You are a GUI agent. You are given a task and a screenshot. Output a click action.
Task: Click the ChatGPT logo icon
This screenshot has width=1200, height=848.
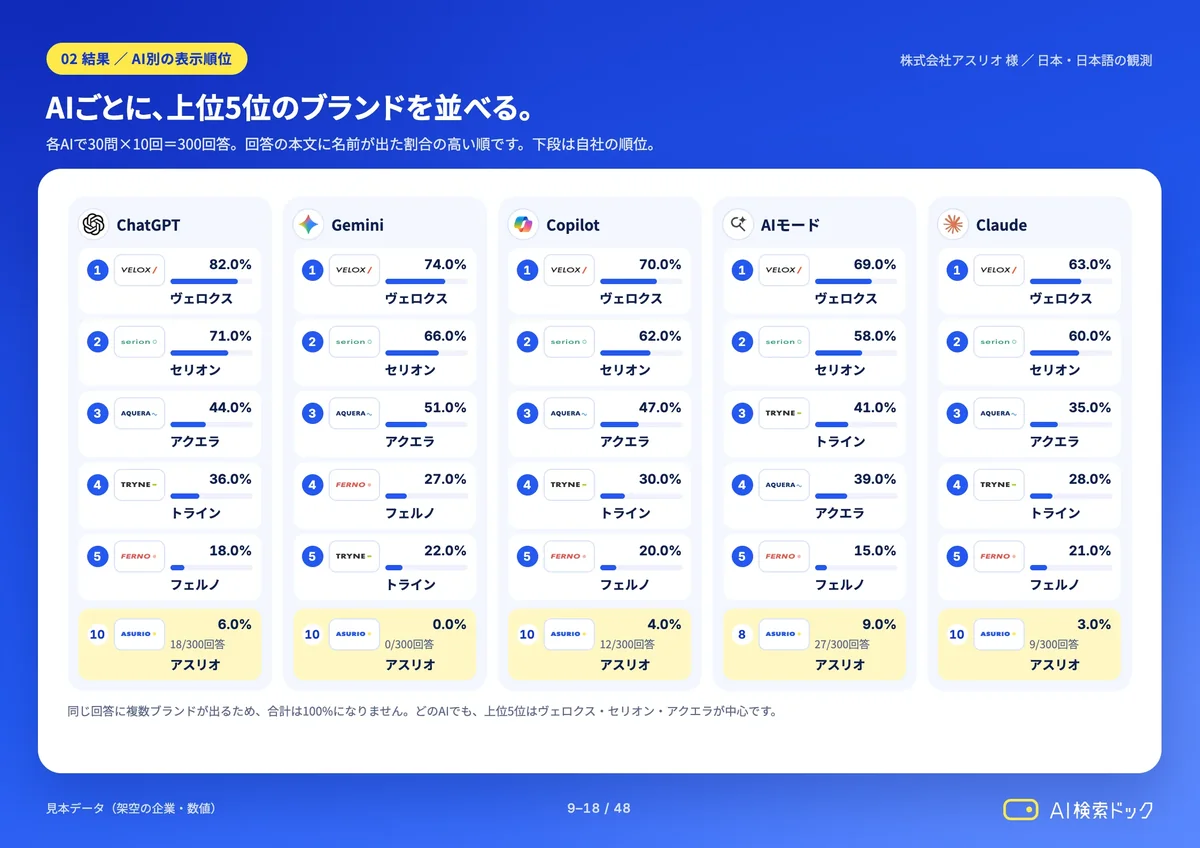click(x=94, y=225)
